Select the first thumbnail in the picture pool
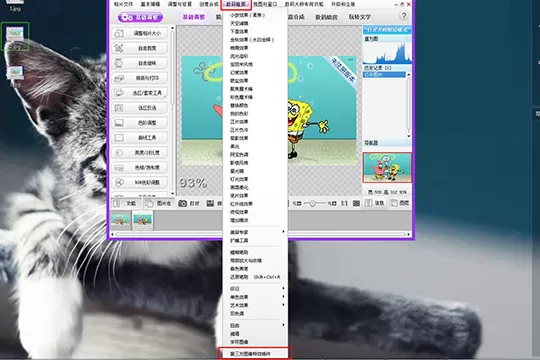 (x=121, y=220)
